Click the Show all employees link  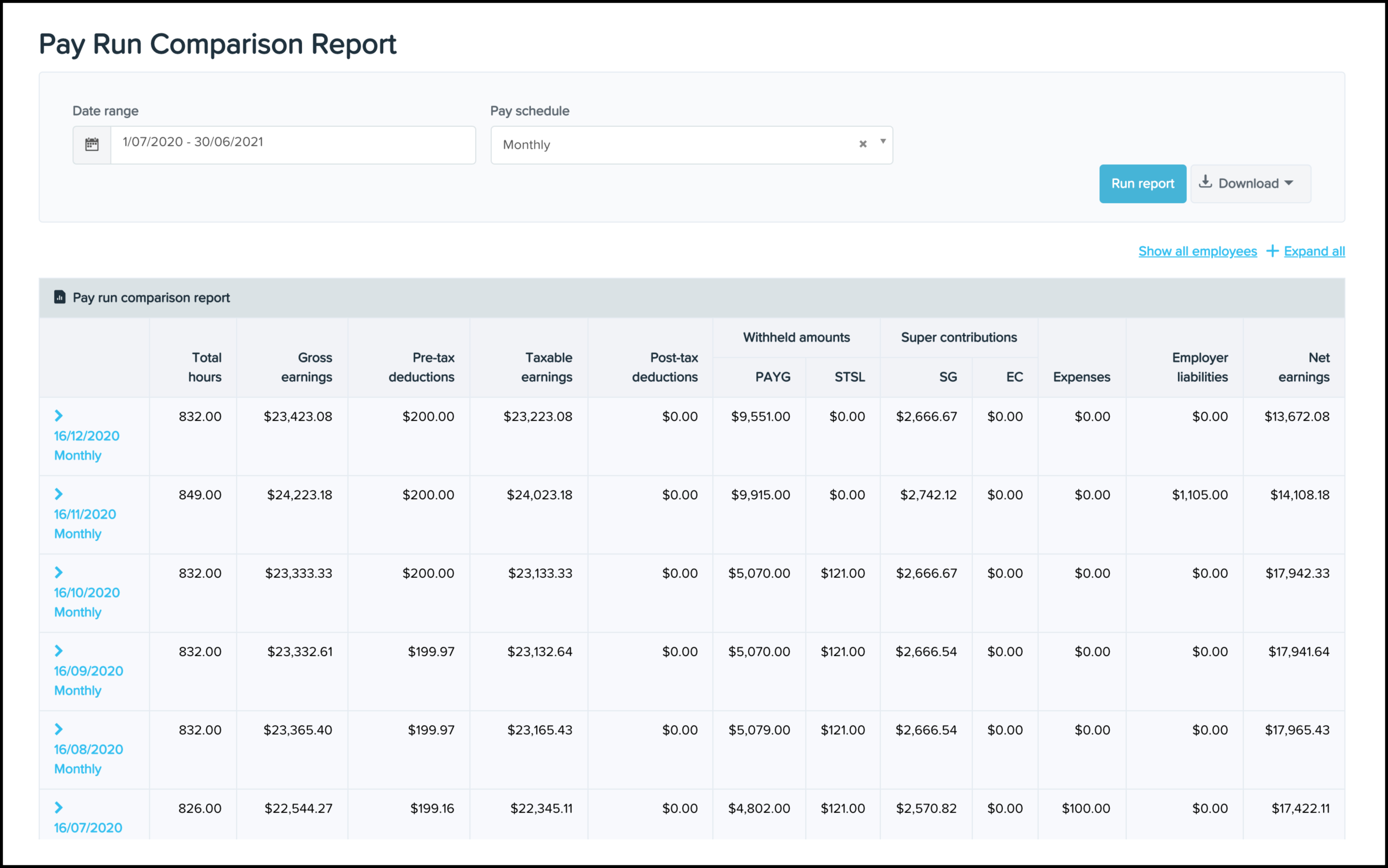tap(1197, 252)
